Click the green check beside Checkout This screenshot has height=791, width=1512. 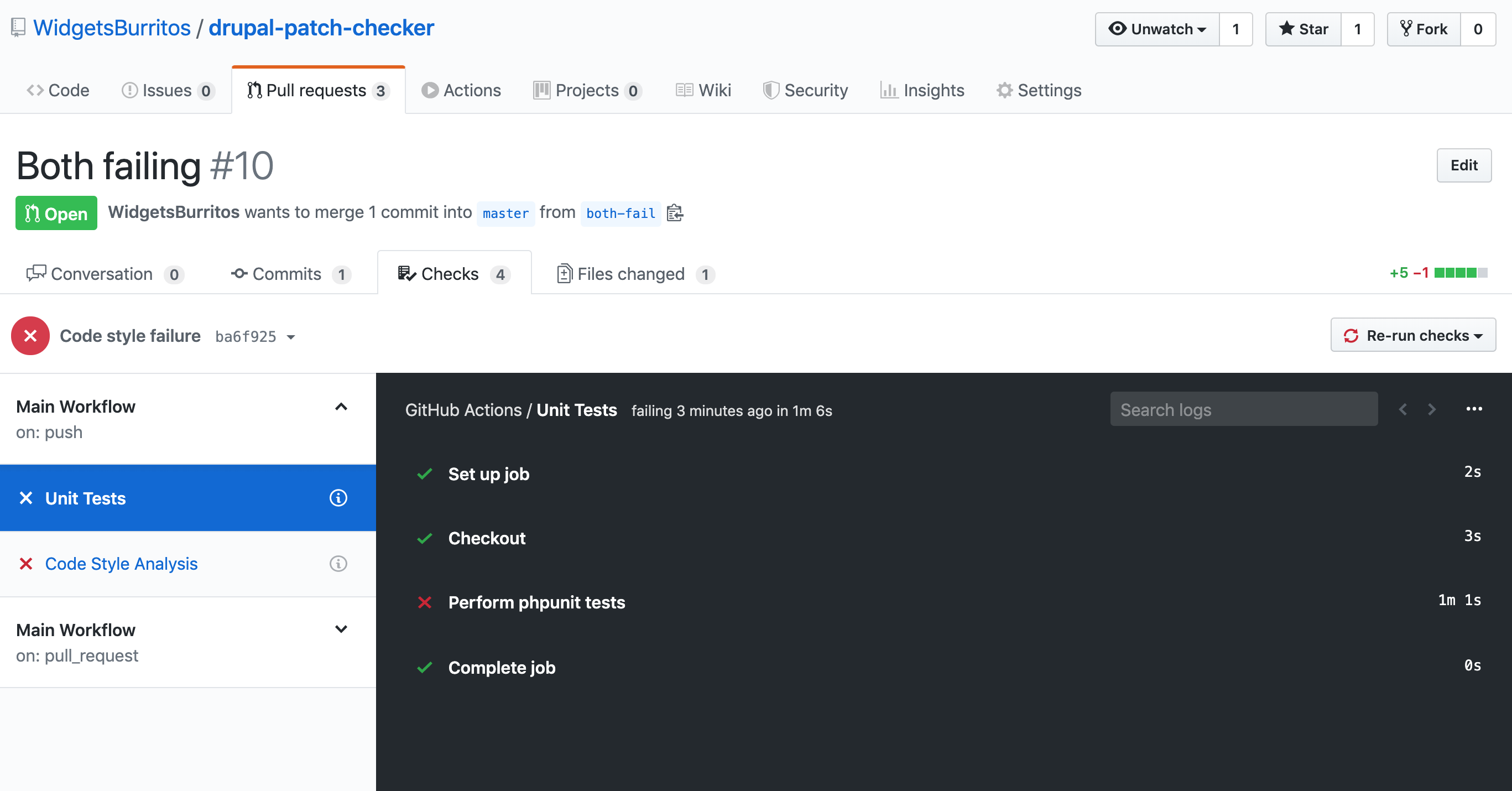point(424,538)
